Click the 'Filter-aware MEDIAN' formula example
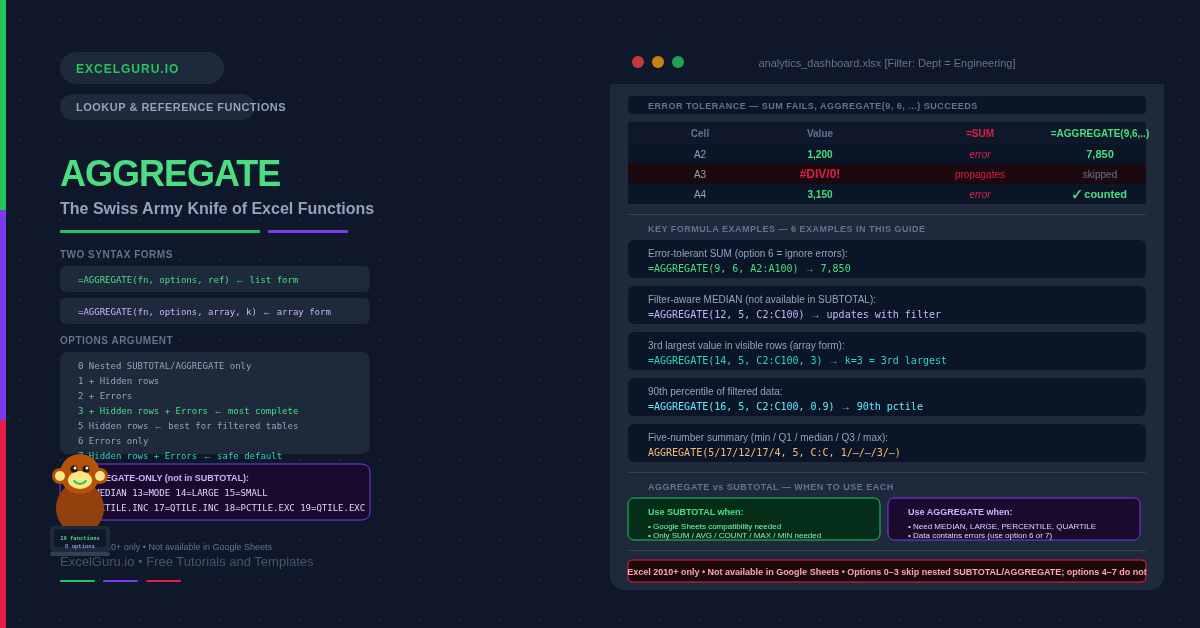This screenshot has height=628, width=1200. (x=887, y=305)
